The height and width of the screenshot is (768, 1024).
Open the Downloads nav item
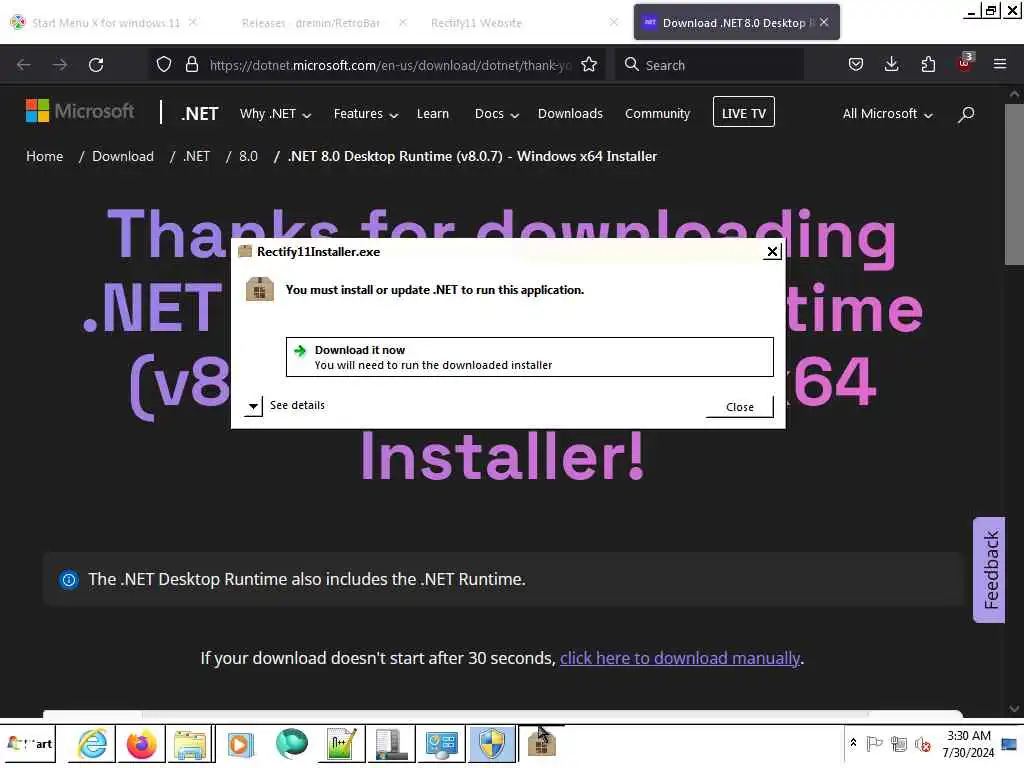point(570,114)
